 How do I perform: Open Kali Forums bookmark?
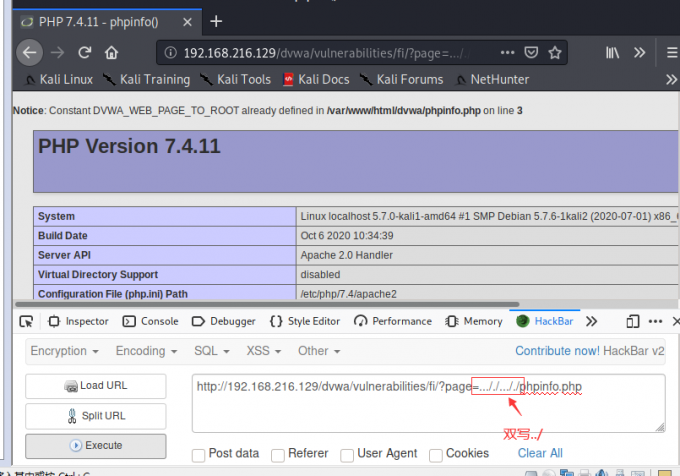402,79
